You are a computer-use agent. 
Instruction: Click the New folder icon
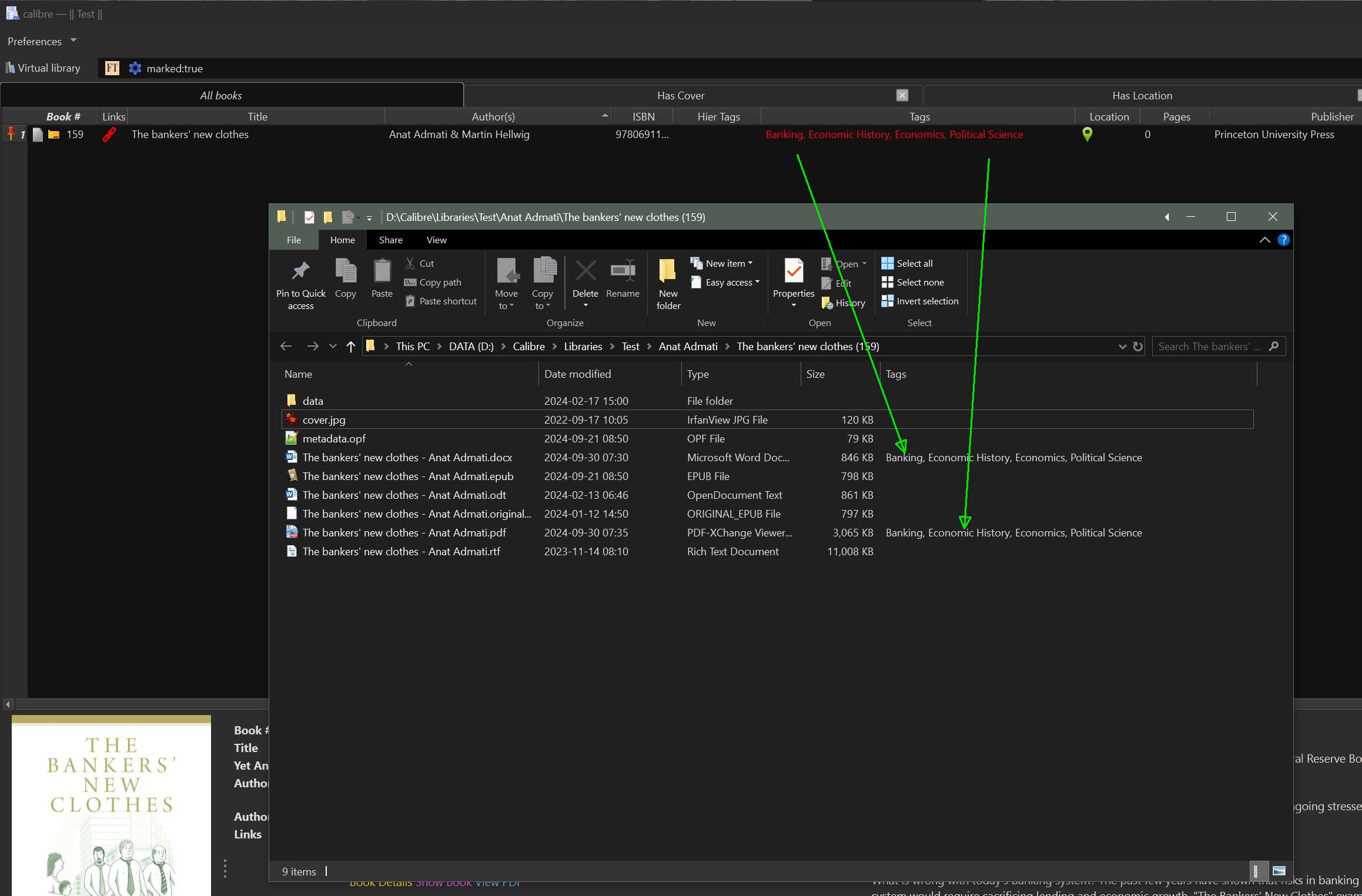tap(668, 271)
